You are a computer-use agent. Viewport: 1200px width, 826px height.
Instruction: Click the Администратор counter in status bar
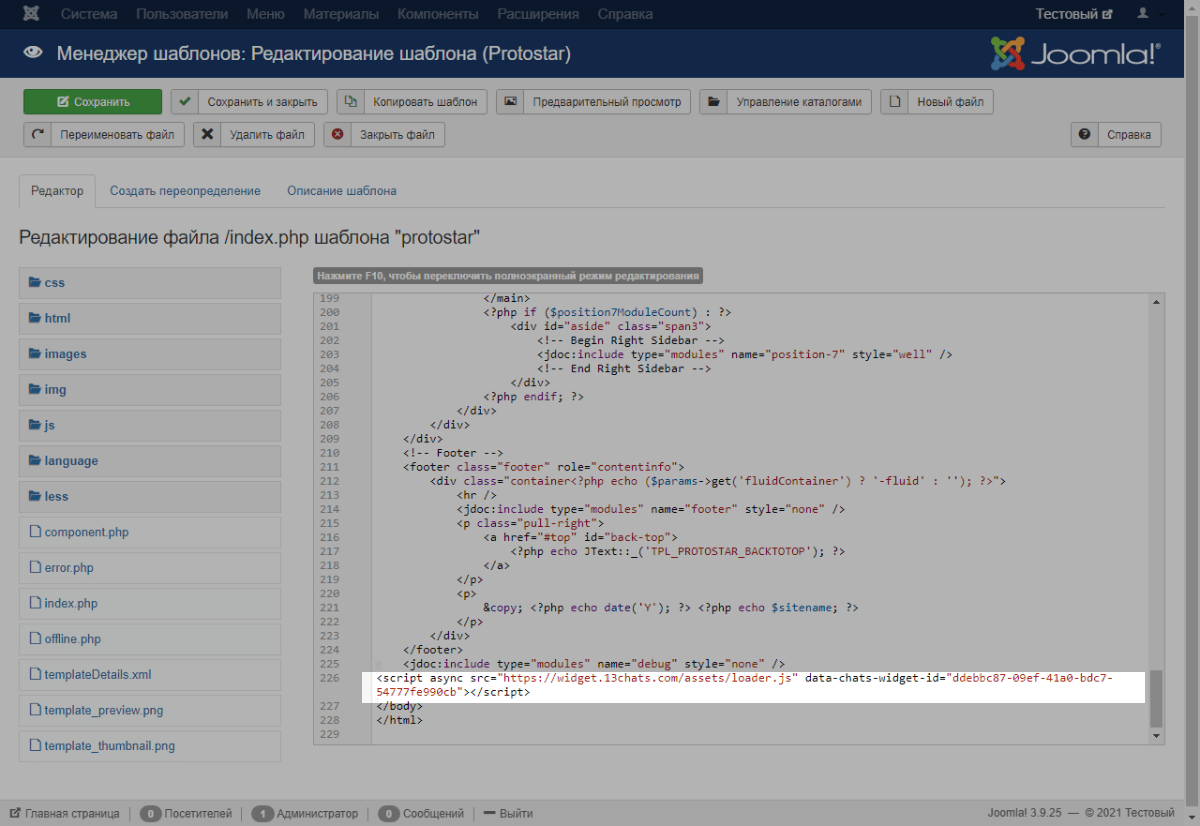coord(304,813)
